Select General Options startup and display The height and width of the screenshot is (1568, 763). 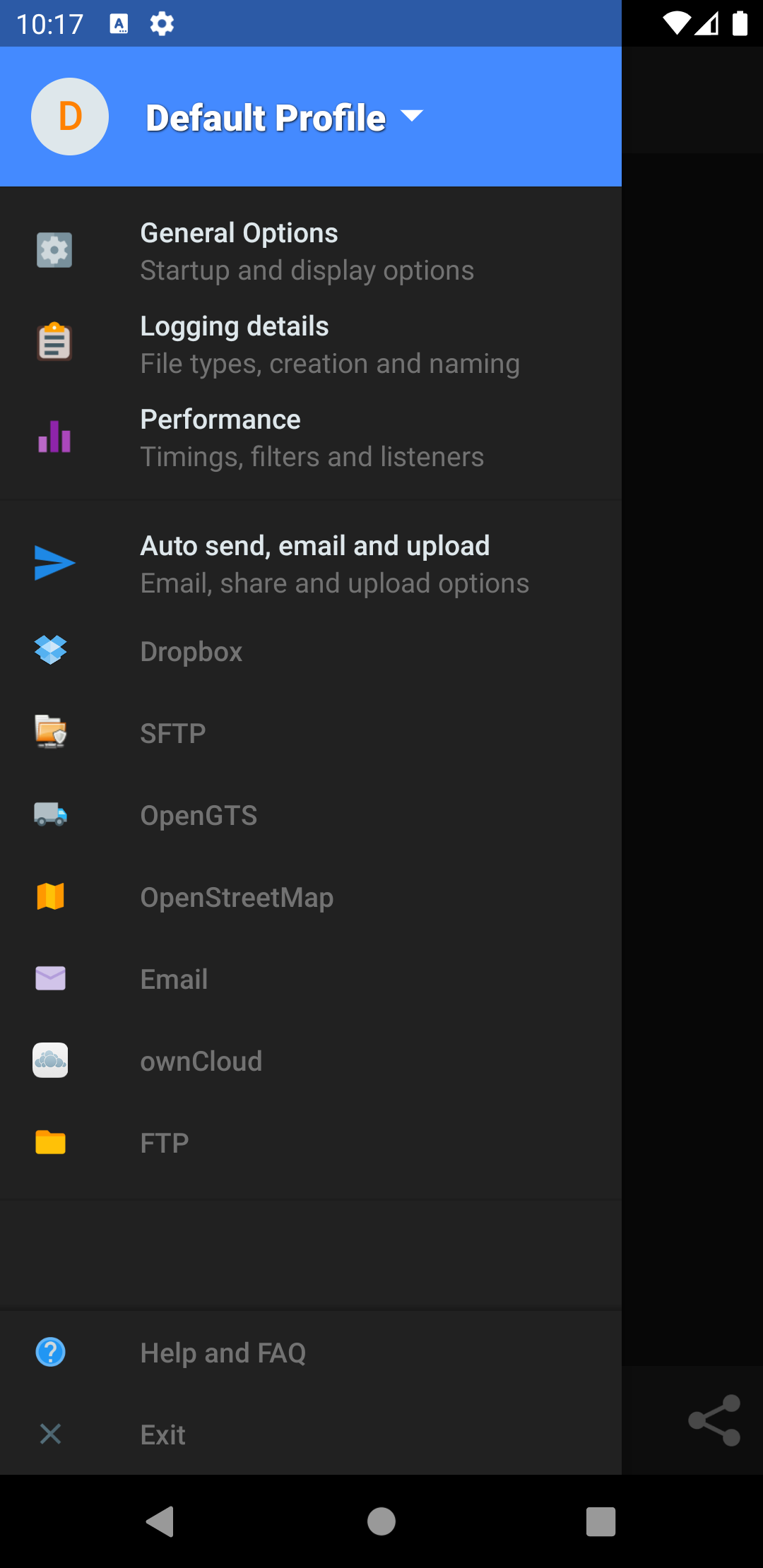pyautogui.click(x=307, y=251)
